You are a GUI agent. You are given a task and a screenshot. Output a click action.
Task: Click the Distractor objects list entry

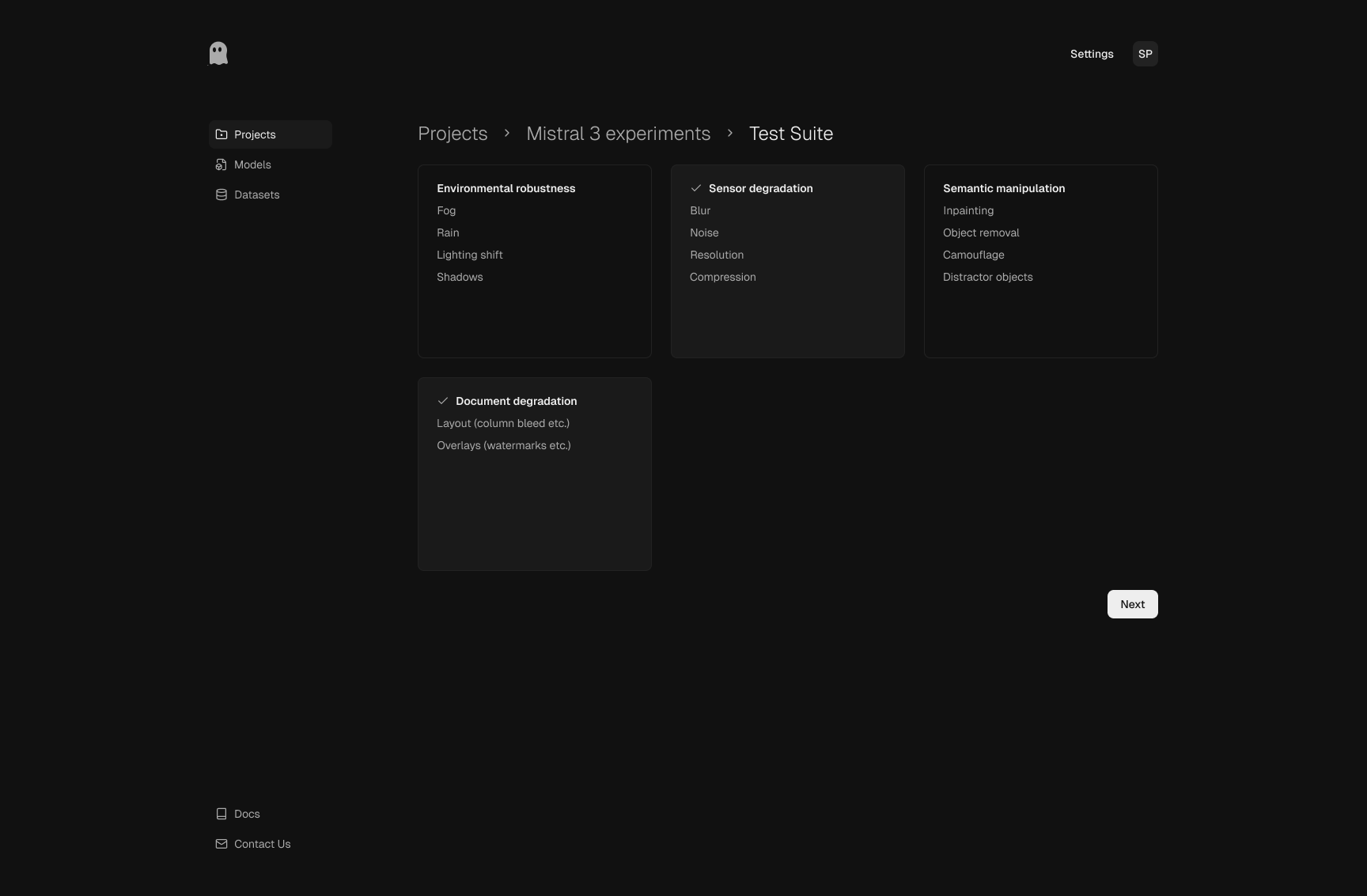tap(987, 277)
